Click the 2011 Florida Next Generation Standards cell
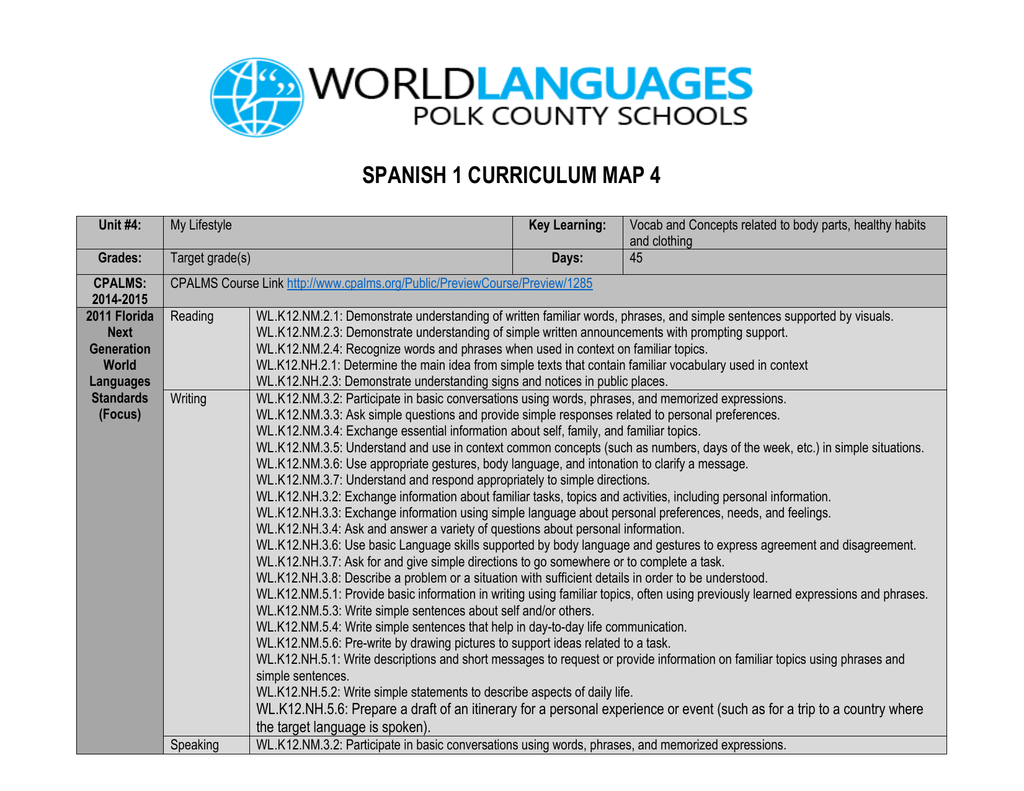The width and height of the screenshot is (1024, 791). click(119, 365)
